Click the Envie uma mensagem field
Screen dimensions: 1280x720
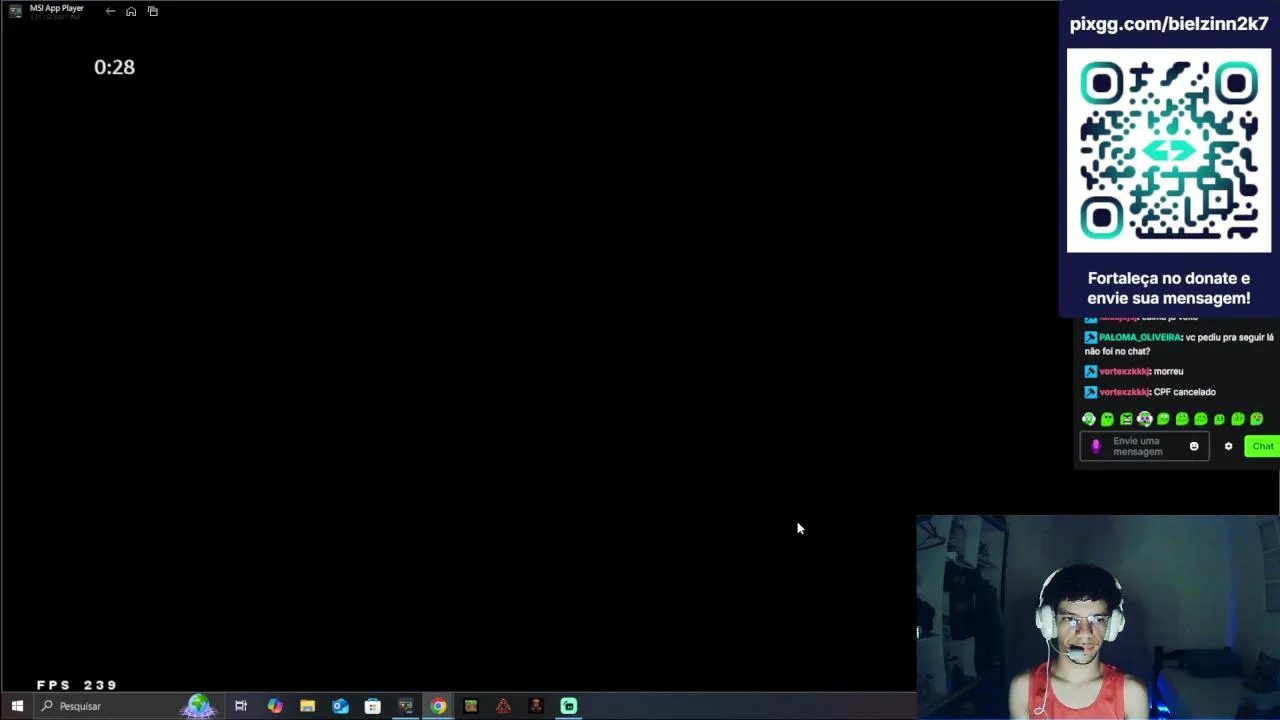tap(1144, 446)
